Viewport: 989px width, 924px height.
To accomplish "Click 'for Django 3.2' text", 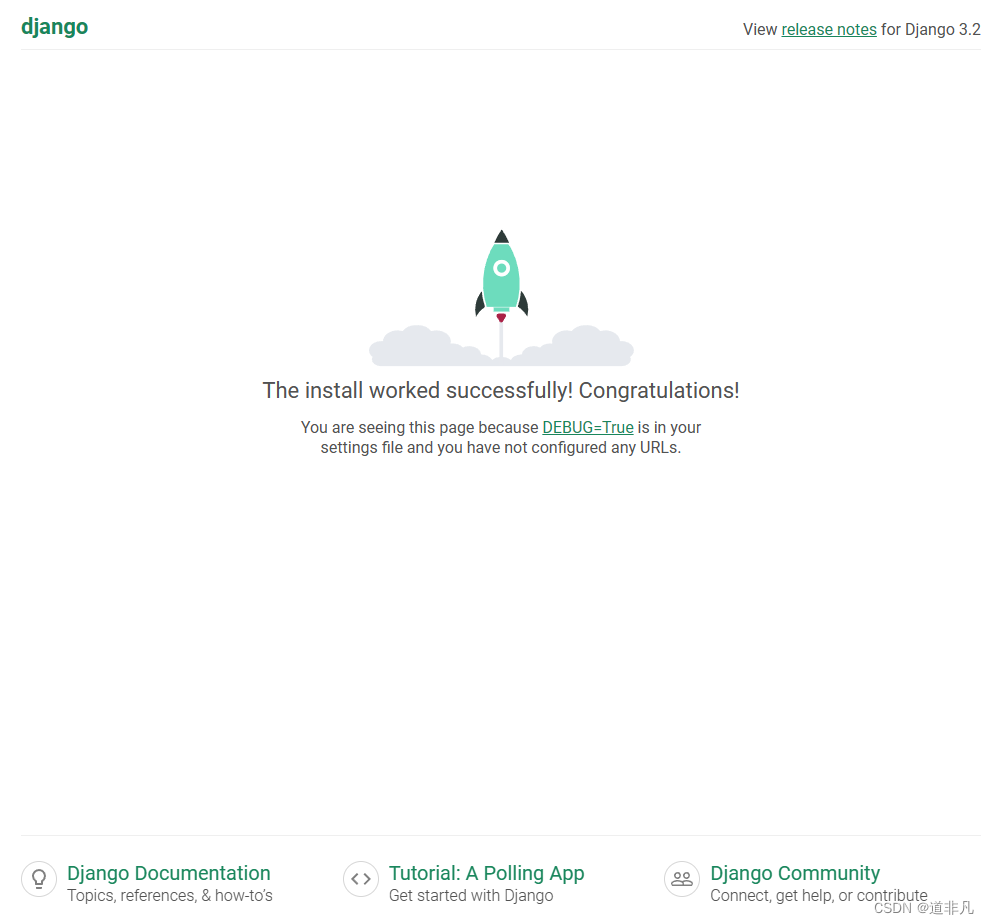I will [931, 30].
